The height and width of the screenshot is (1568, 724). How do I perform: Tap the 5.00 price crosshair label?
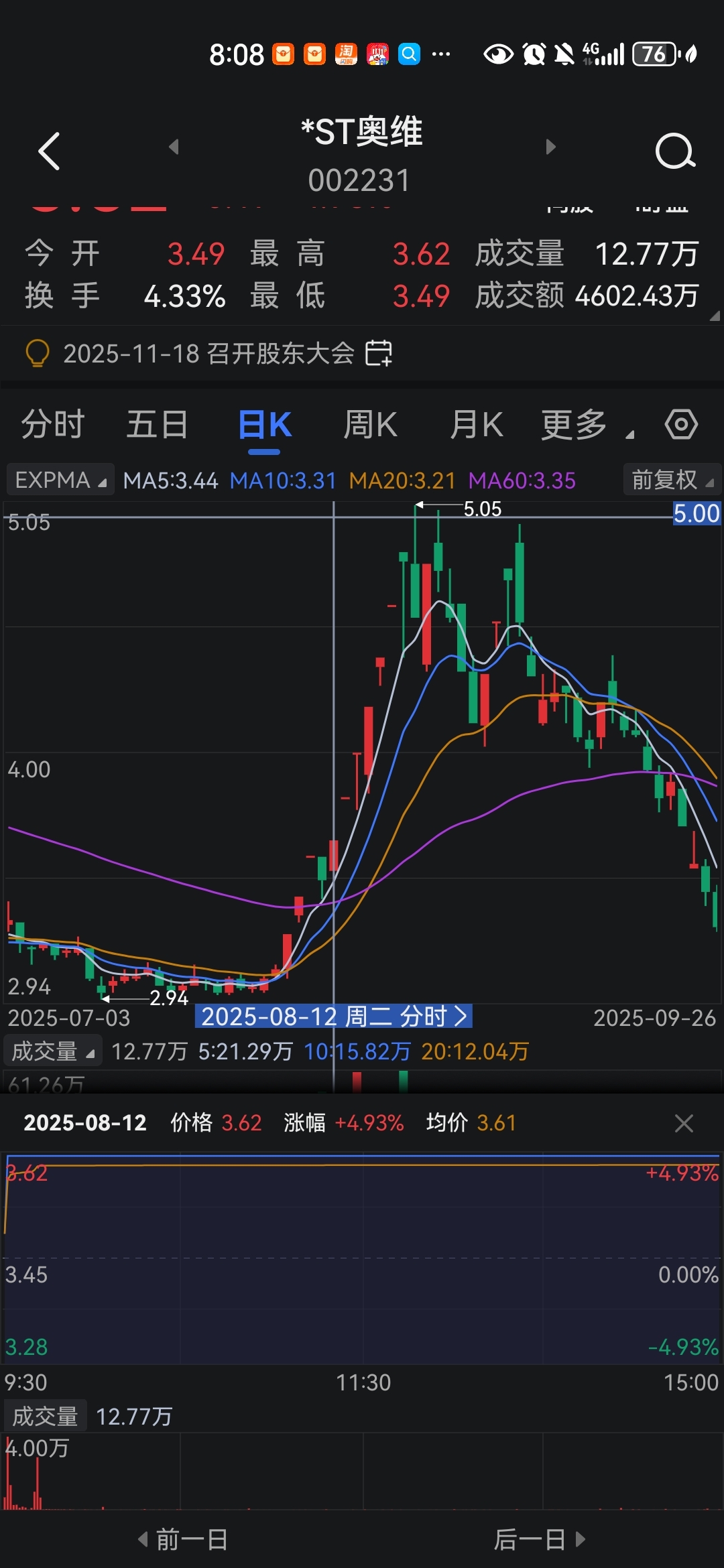tap(697, 513)
